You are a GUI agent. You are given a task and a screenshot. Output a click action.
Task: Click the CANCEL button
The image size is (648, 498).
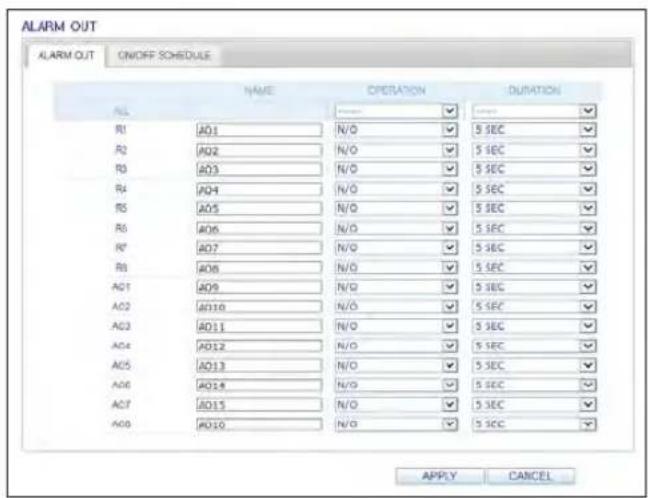coord(530,476)
